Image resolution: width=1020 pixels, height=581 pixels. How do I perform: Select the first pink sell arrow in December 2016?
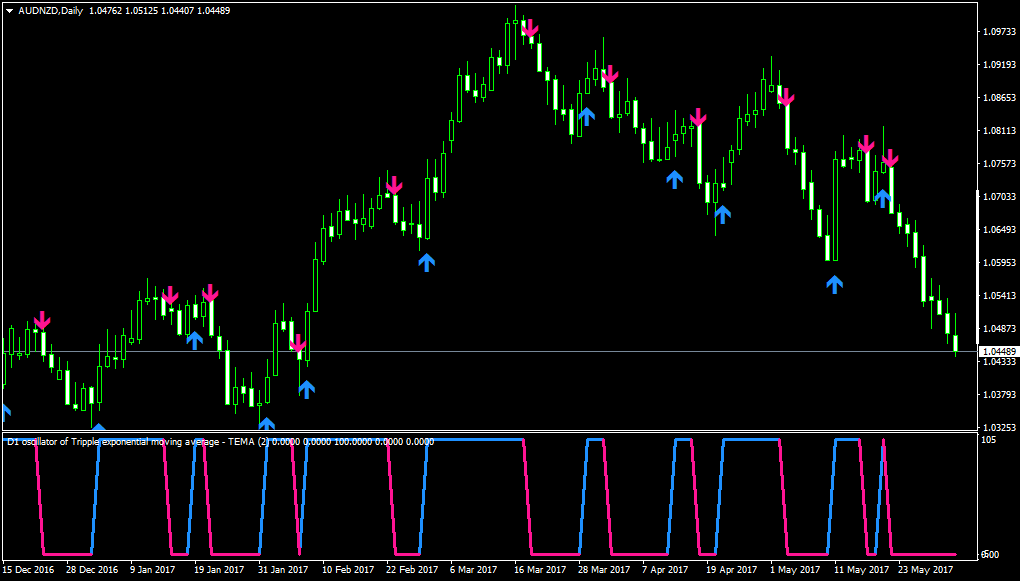click(x=42, y=320)
